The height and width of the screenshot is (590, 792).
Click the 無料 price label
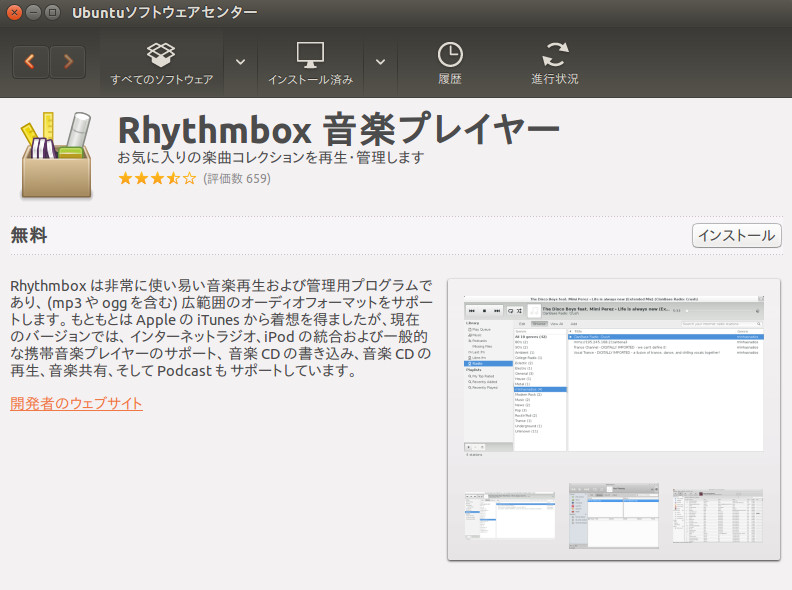point(29,235)
